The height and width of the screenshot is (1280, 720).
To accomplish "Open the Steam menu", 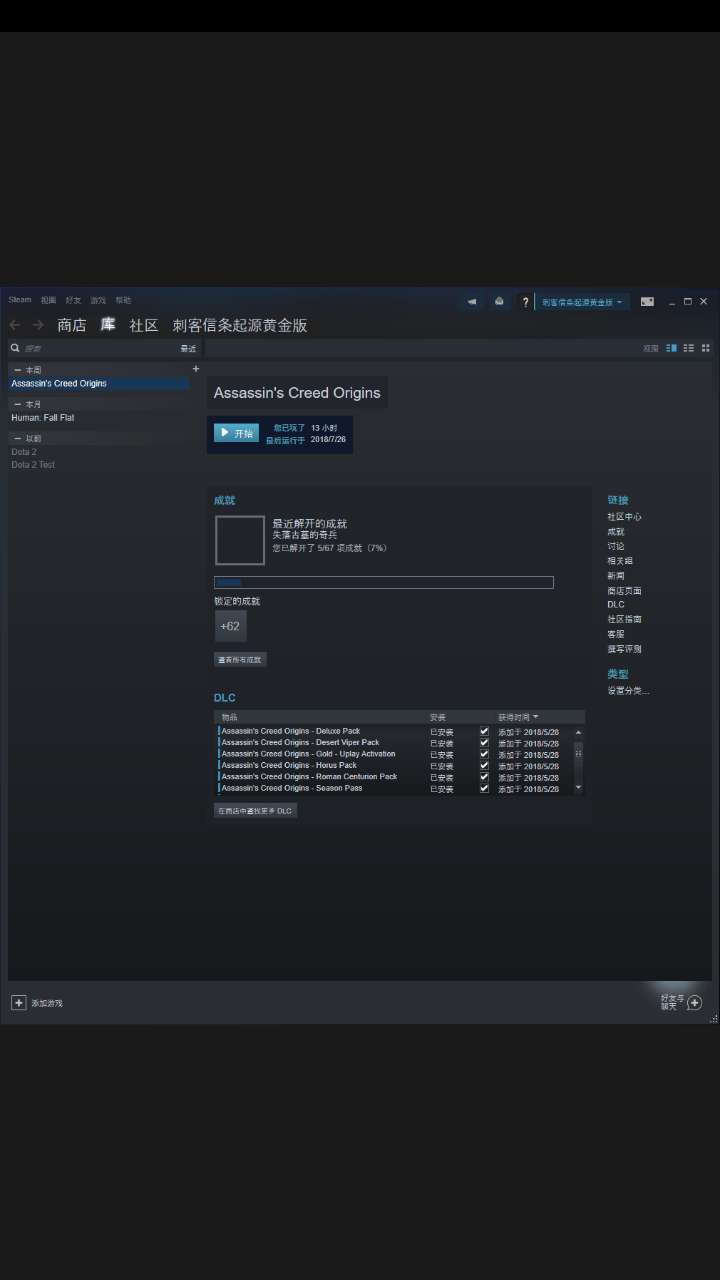I will tap(20, 300).
